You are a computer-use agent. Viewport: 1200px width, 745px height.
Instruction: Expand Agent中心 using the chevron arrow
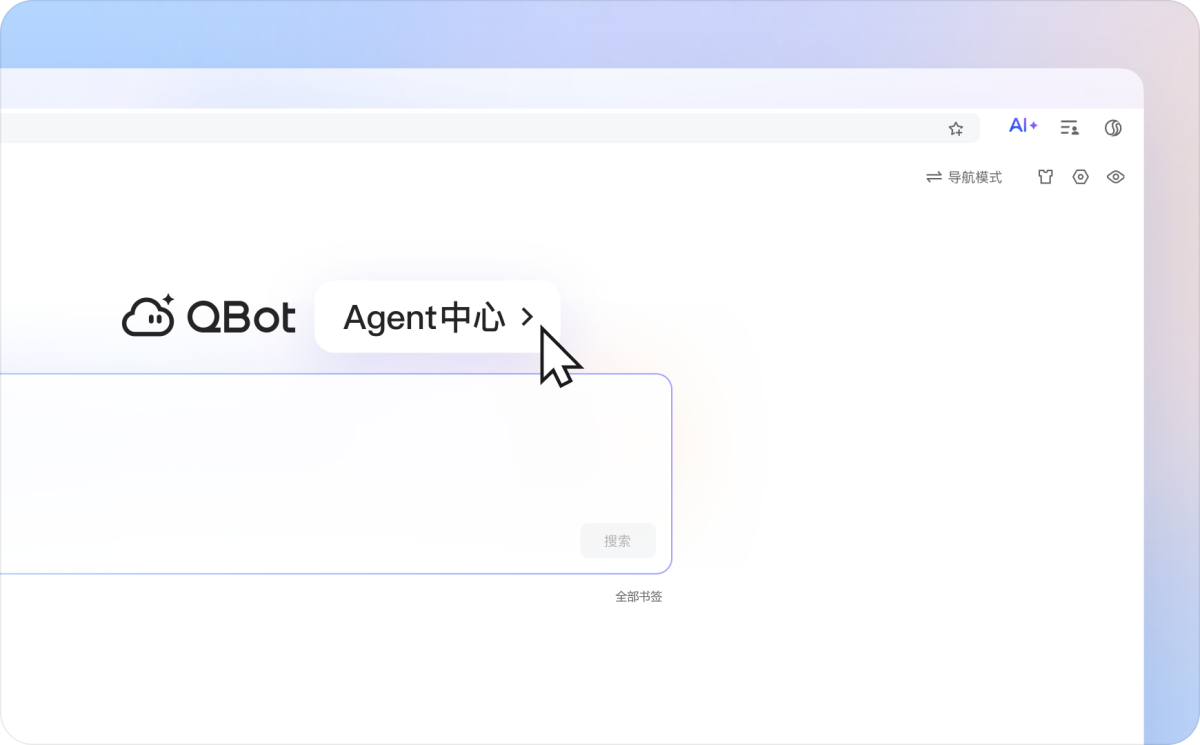click(x=527, y=318)
